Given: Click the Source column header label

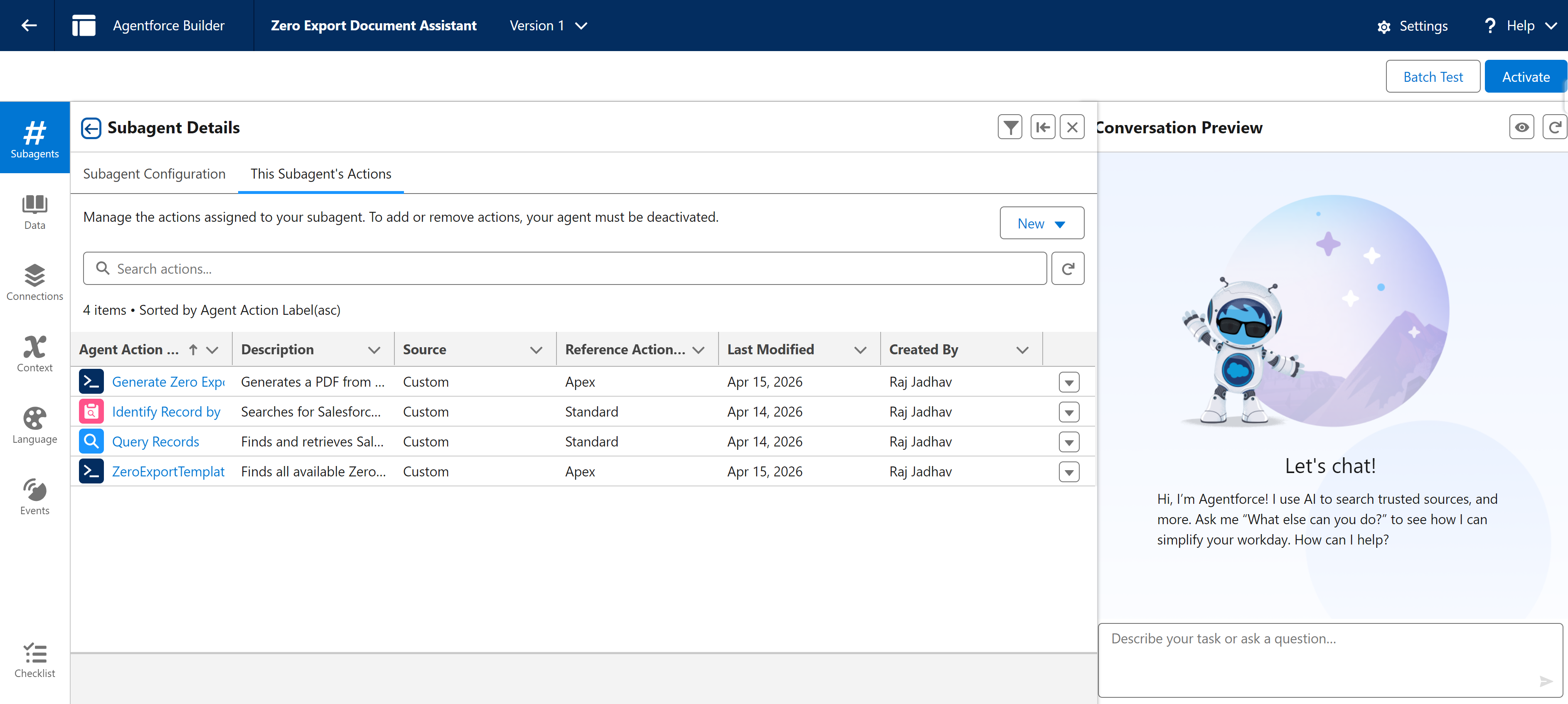Looking at the screenshot, I should coord(424,349).
